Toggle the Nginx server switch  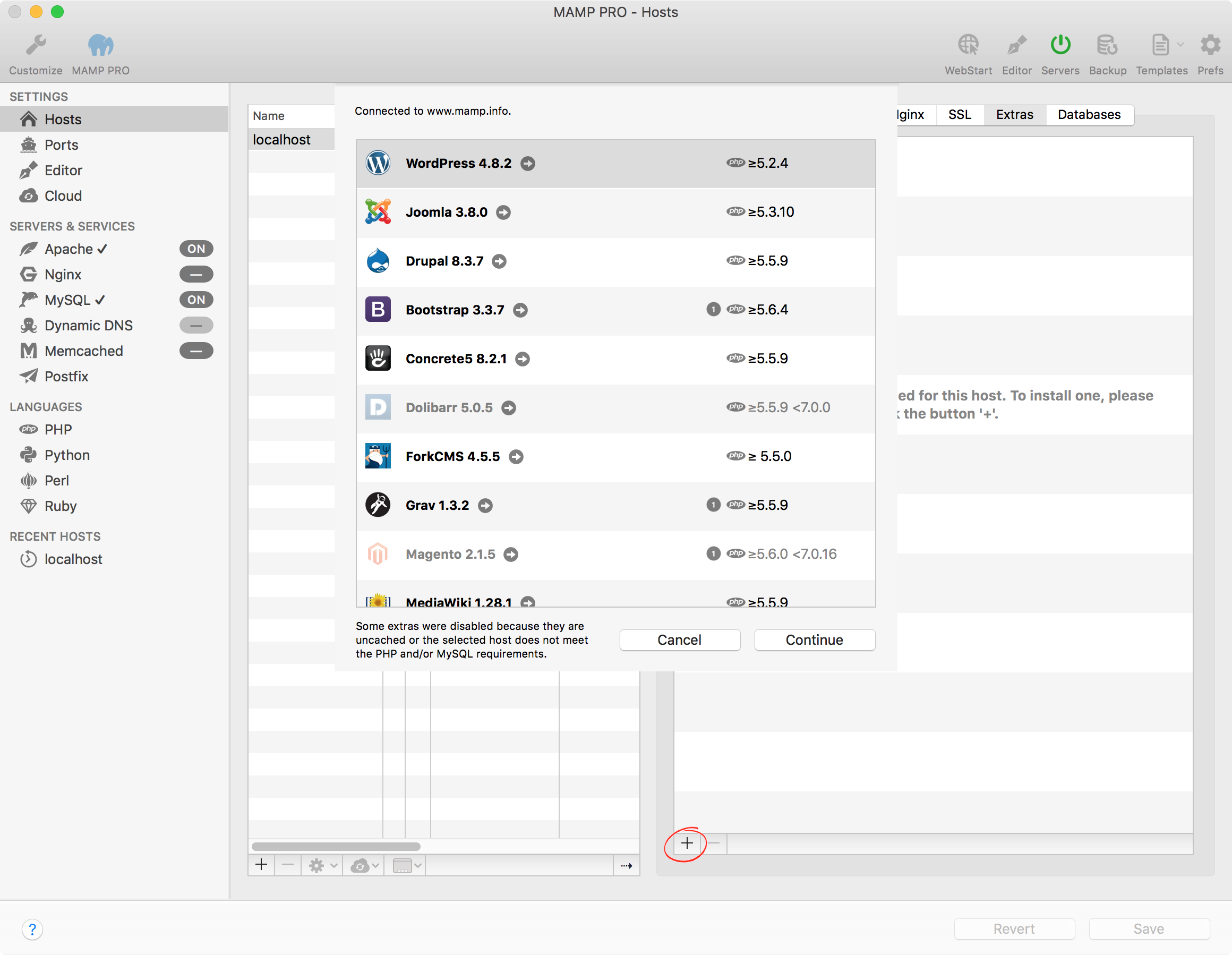(196, 274)
